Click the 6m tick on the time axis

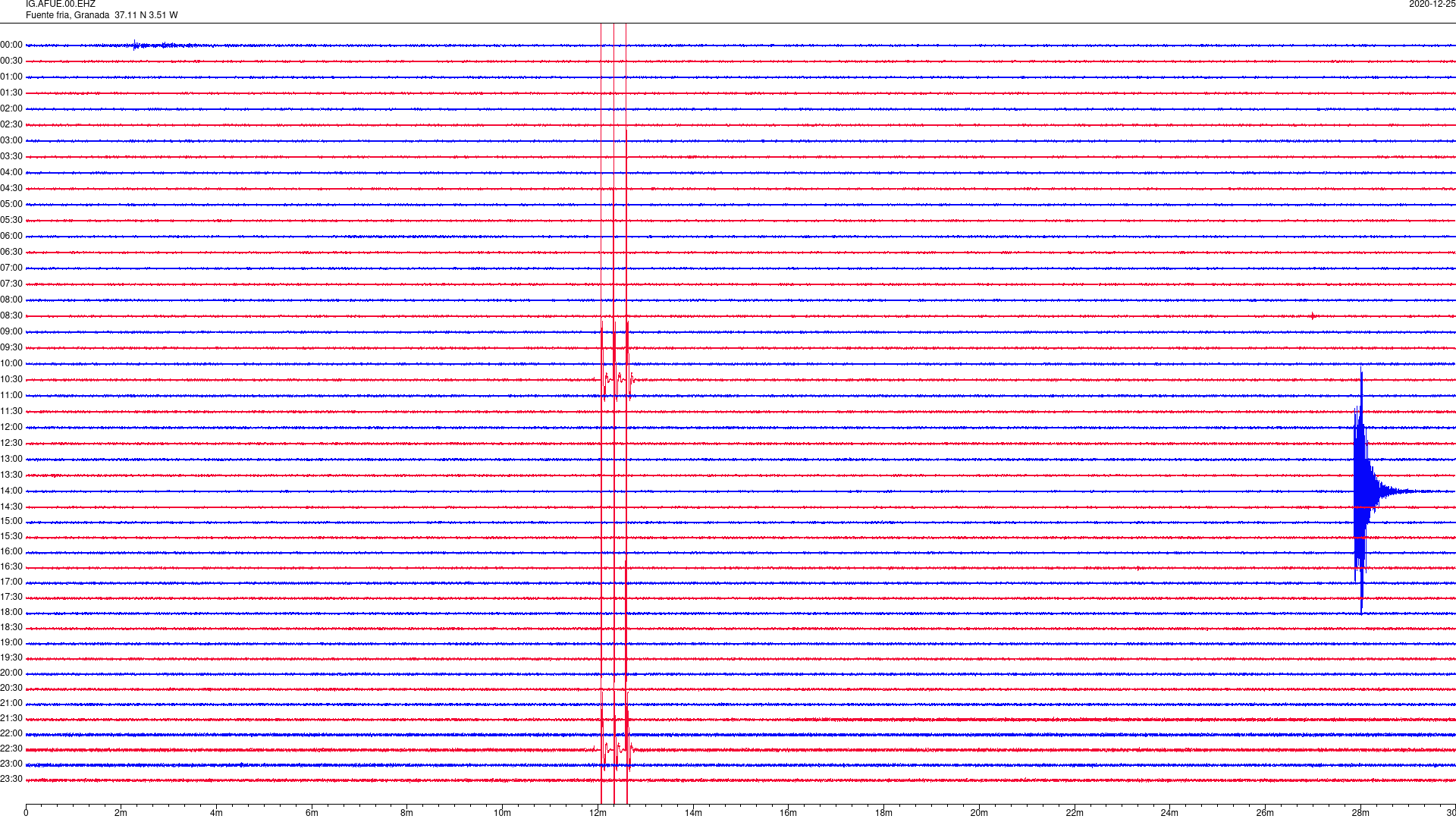pos(312,814)
